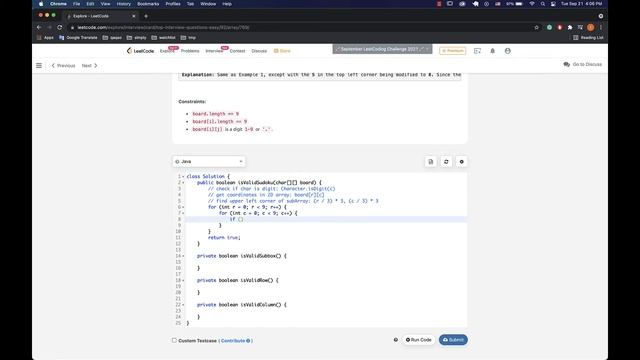
Task: Open Chrome three-dot menu
Action: point(601,27)
